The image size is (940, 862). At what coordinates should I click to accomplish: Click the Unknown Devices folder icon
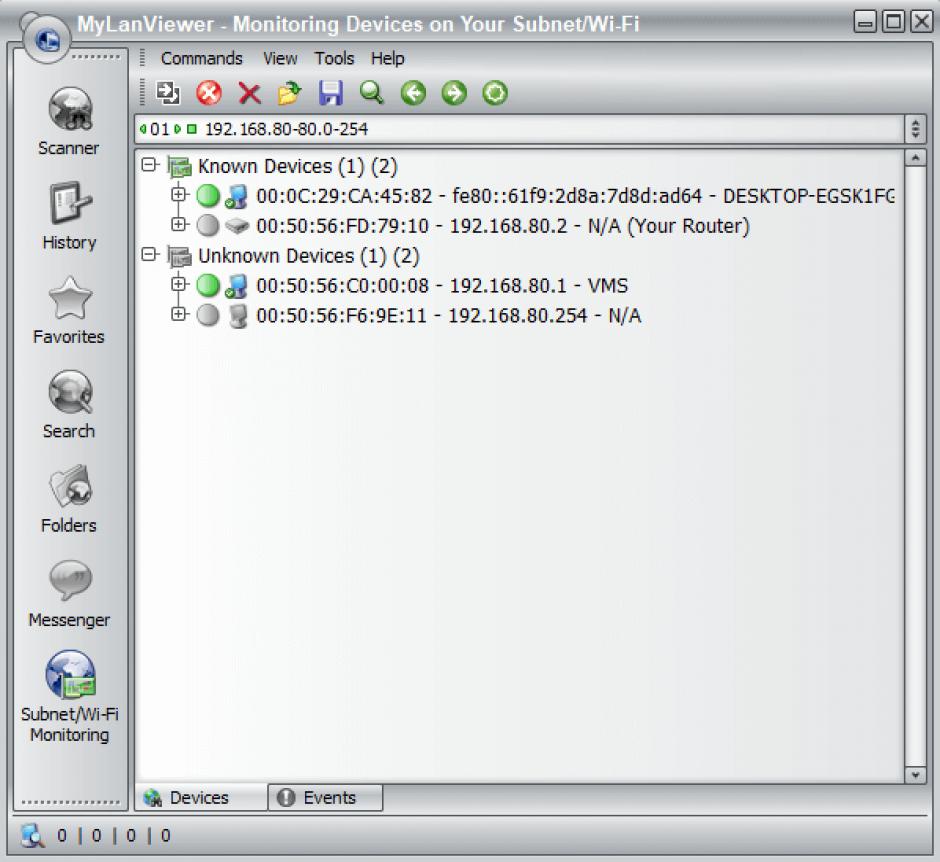pos(179,257)
